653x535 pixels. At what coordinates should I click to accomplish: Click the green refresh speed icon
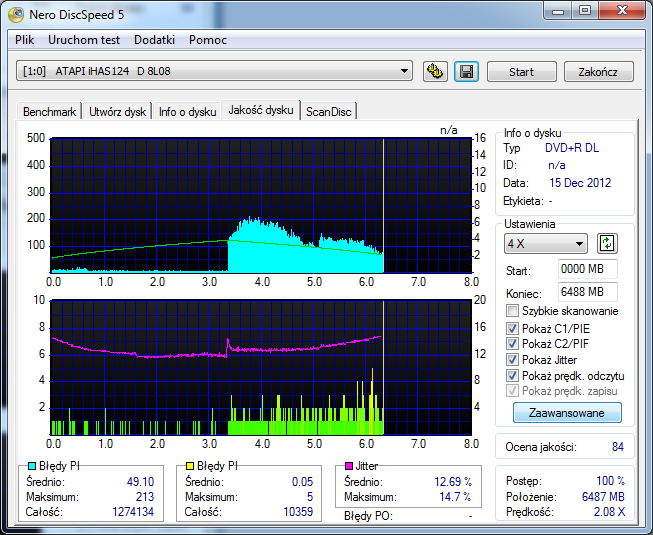tap(607, 243)
